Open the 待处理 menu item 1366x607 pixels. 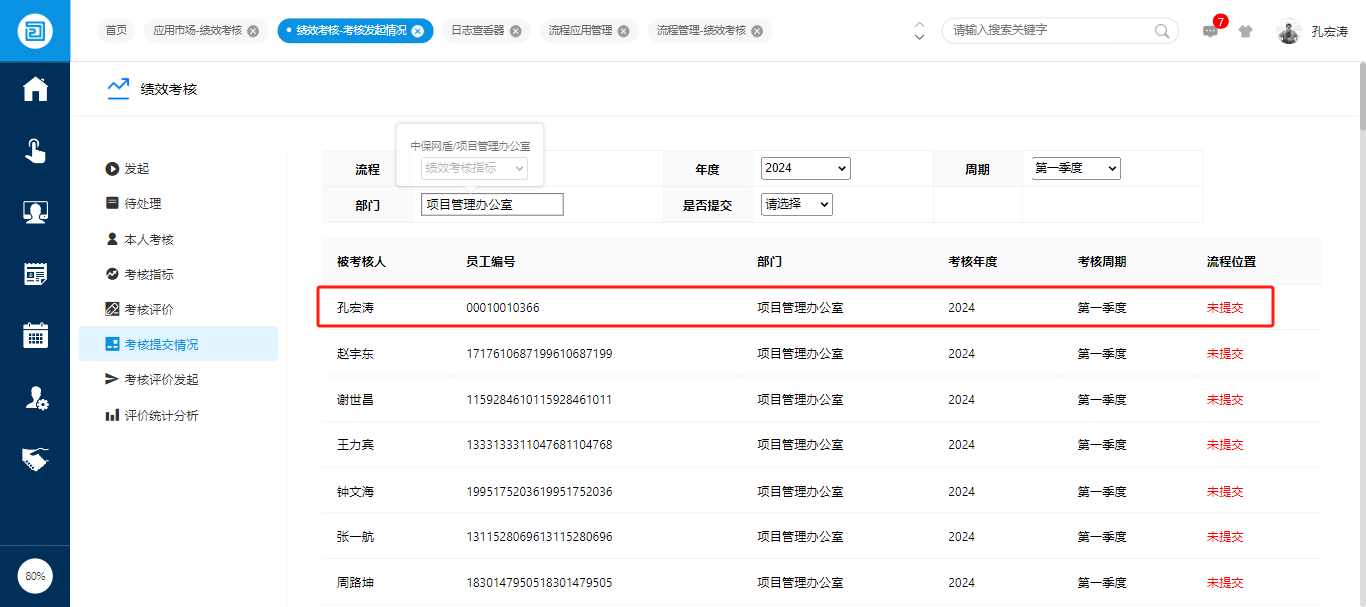pos(178,204)
